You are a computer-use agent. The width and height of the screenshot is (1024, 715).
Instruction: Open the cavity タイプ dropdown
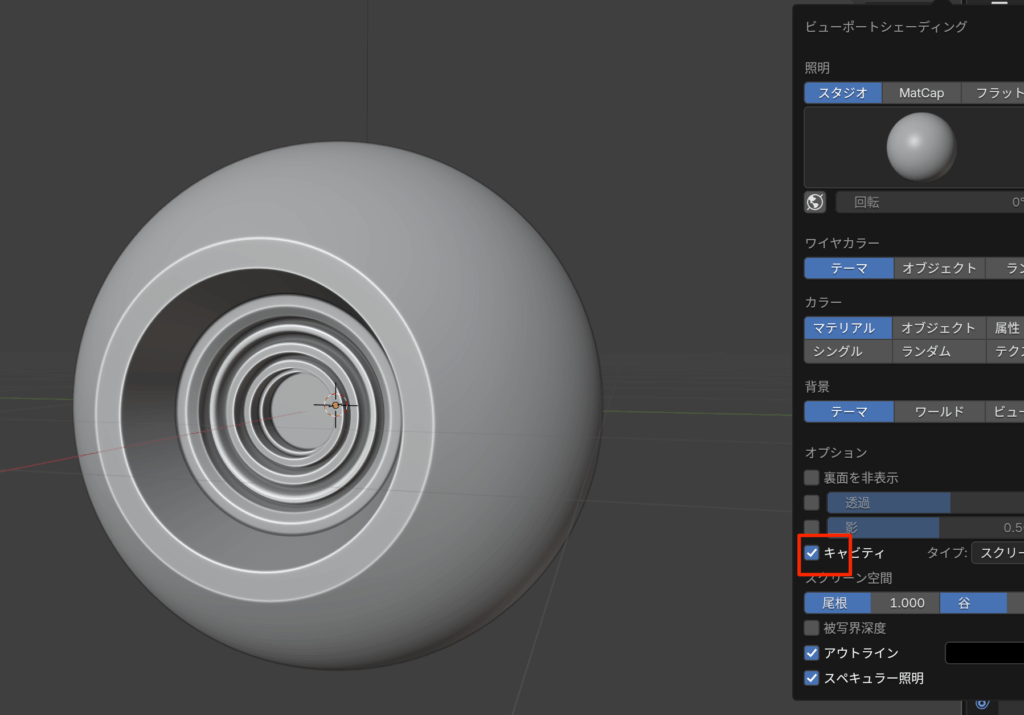click(x=998, y=553)
